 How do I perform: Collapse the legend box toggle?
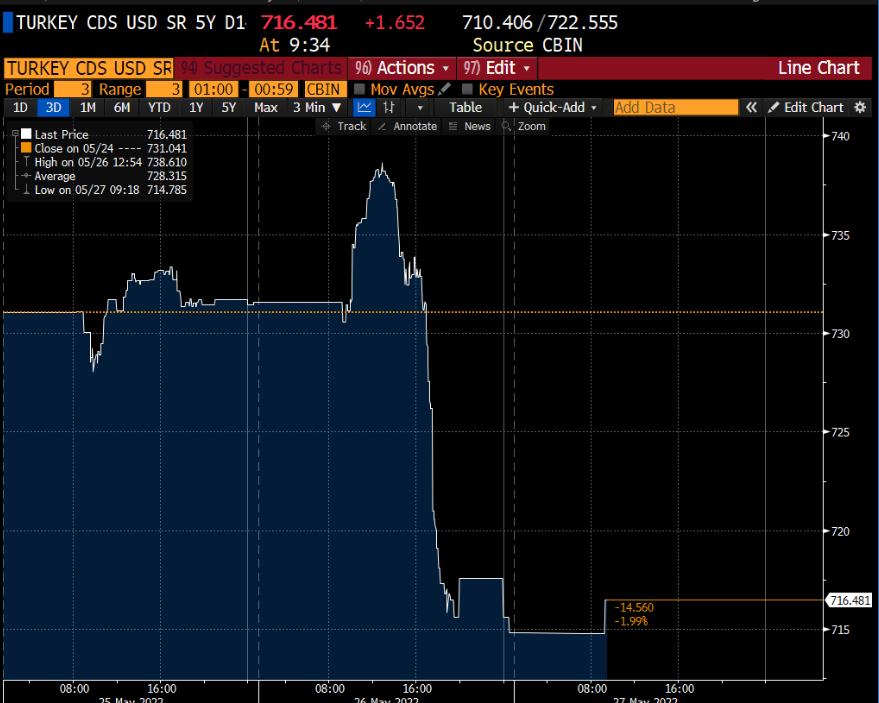pyautogui.click(x=15, y=134)
